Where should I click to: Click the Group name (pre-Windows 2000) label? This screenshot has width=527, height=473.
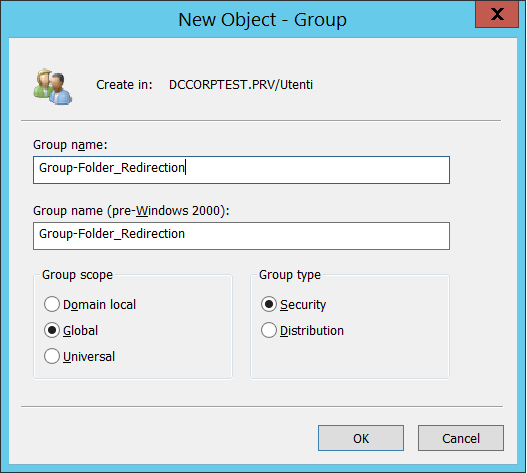tap(131, 211)
